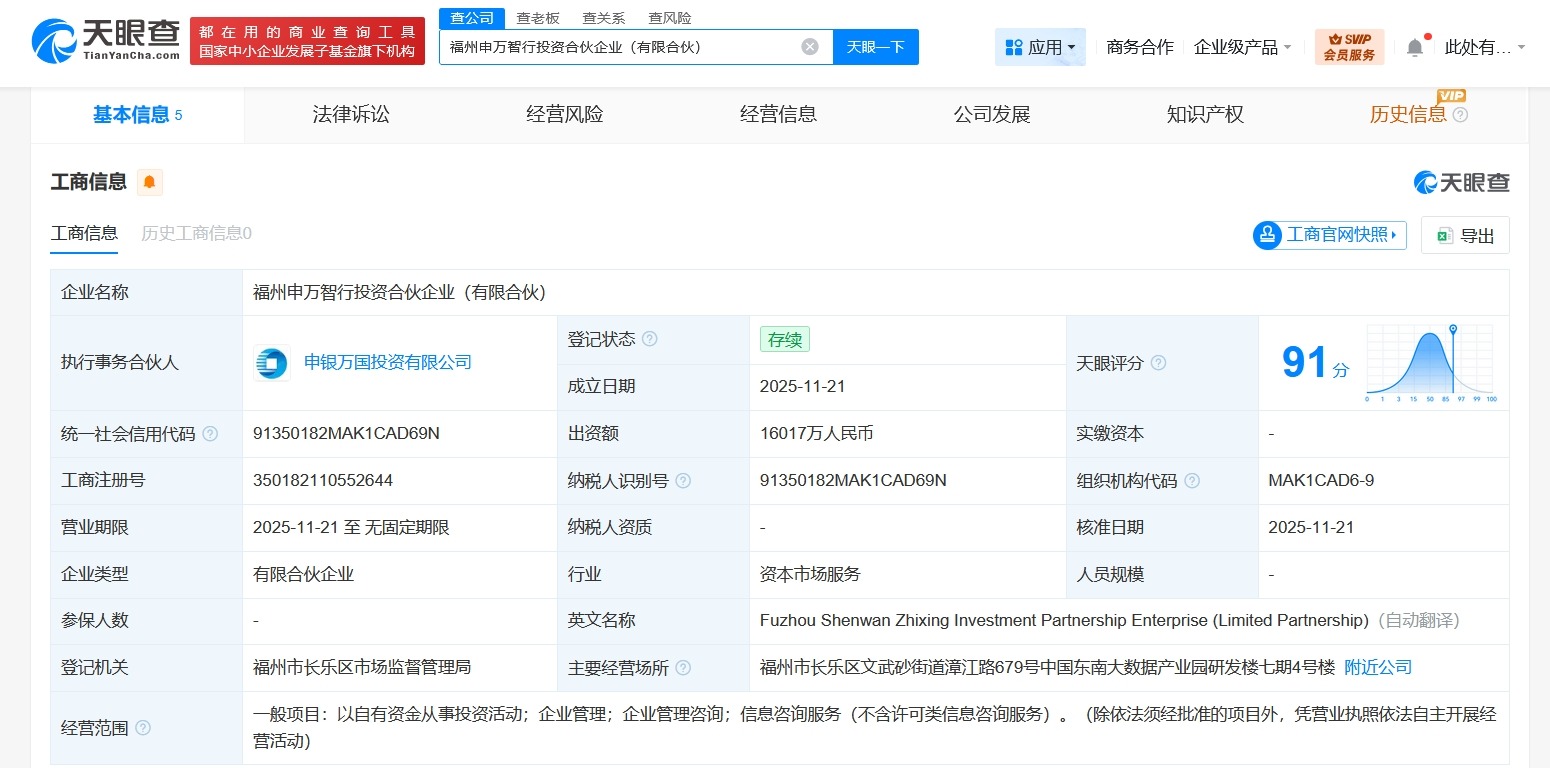Click the question mark beside 天眼评分
Image resolution: width=1550 pixels, height=768 pixels.
tap(1158, 363)
